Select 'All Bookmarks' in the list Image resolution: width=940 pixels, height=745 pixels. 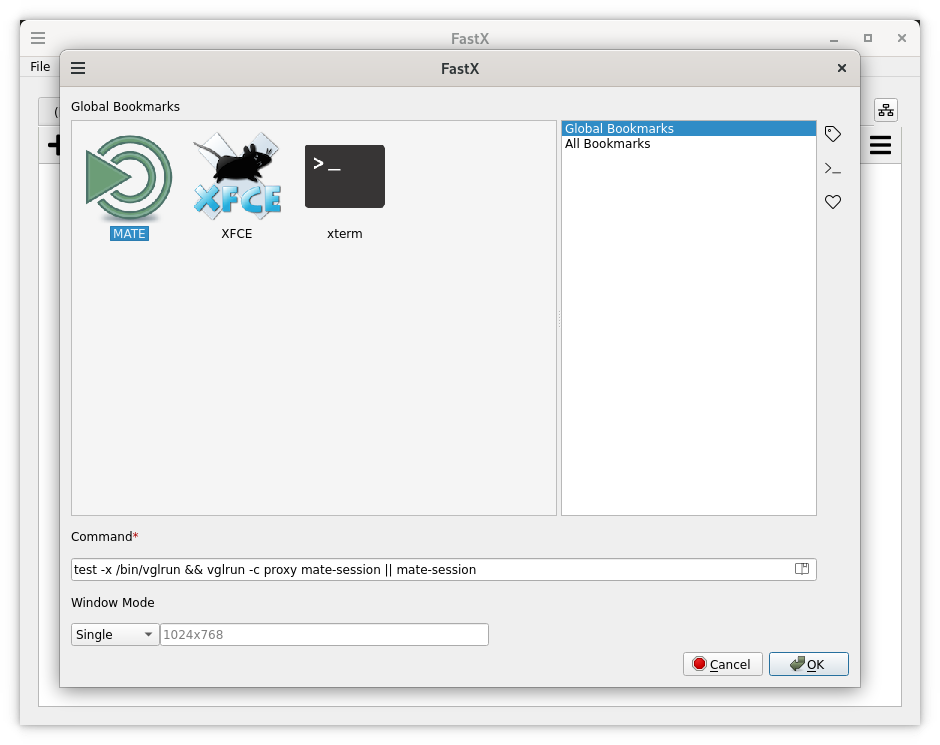(x=608, y=144)
